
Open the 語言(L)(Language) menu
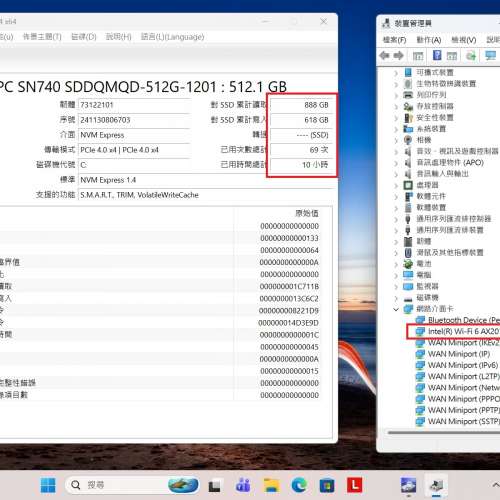pos(172,37)
